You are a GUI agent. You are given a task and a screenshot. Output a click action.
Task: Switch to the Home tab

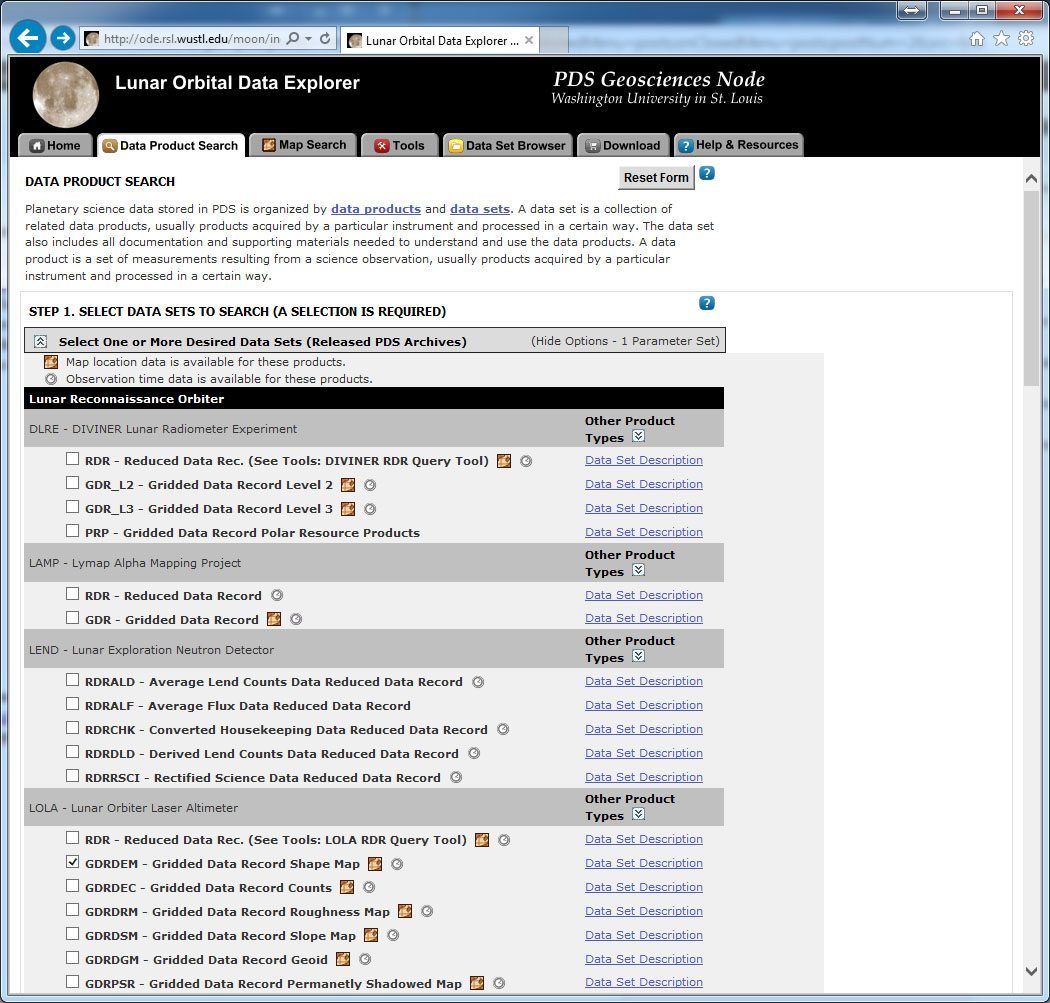click(55, 145)
